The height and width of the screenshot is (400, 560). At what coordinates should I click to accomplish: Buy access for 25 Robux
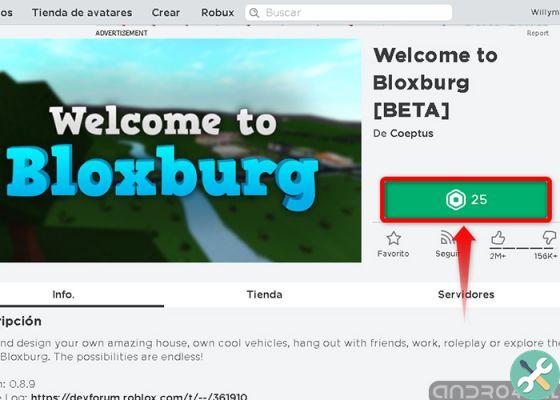pyautogui.click(x=466, y=200)
